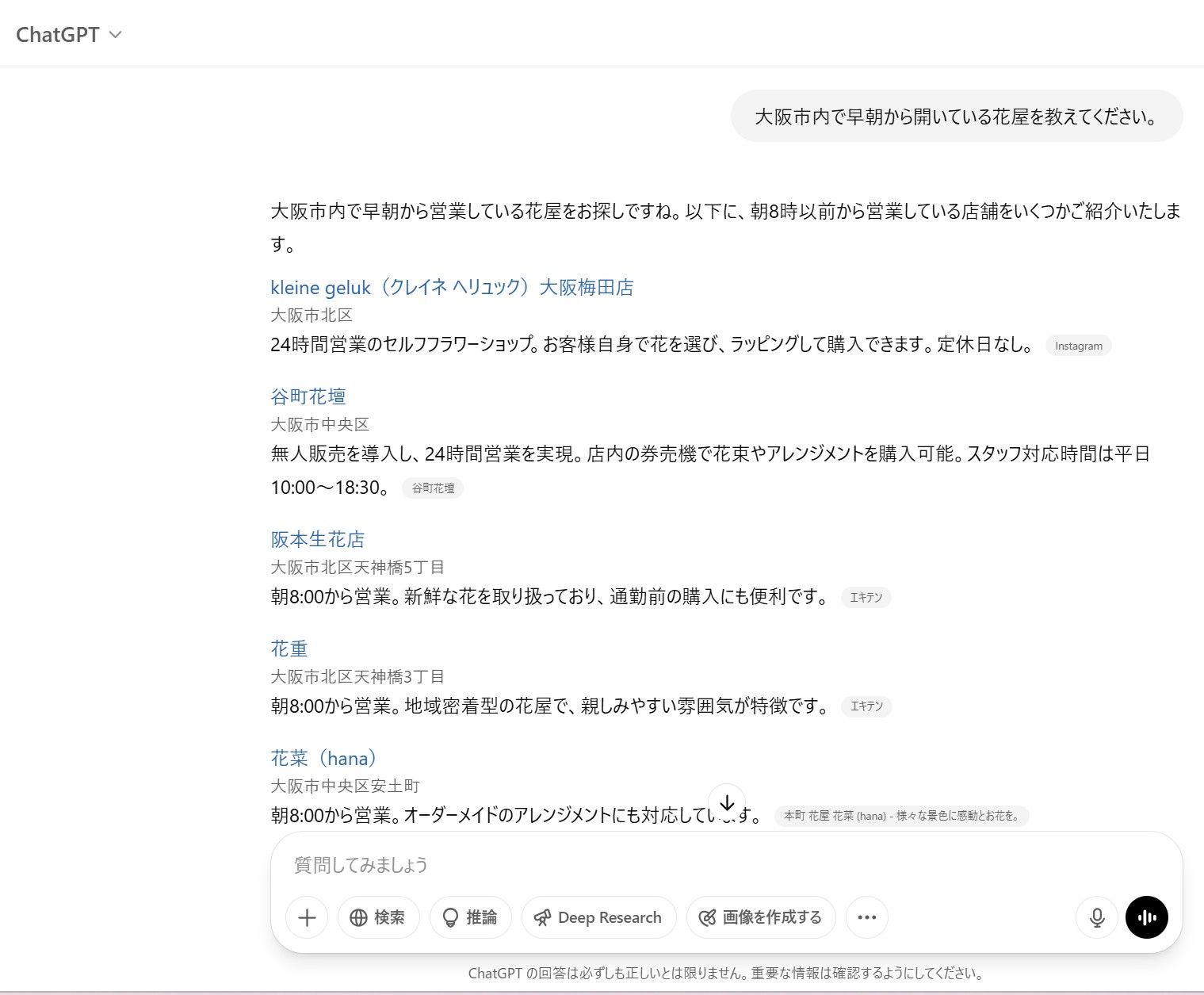Viewport: 1204px width, 995px height.
Task: Click the 谷町花壇 source citation chip
Action: (433, 488)
